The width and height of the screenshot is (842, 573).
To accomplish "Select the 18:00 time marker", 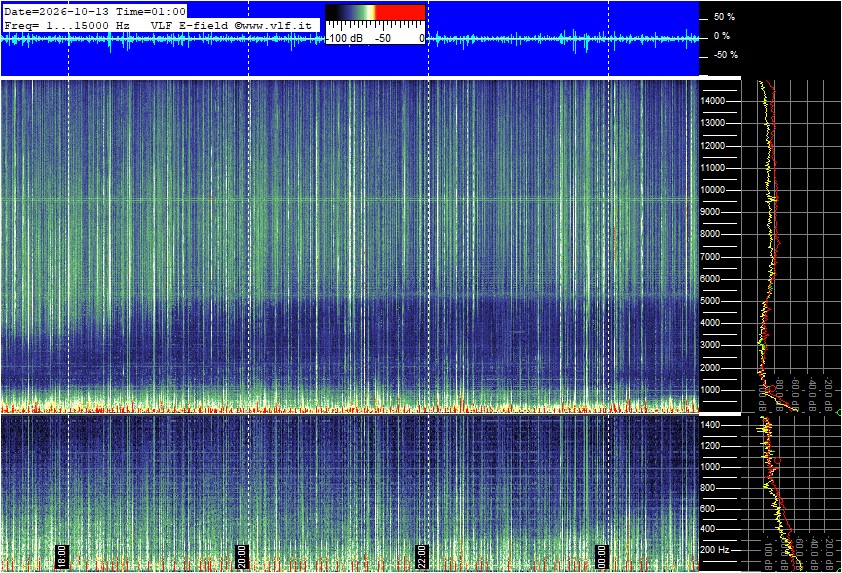I will [x=62, y=557].
